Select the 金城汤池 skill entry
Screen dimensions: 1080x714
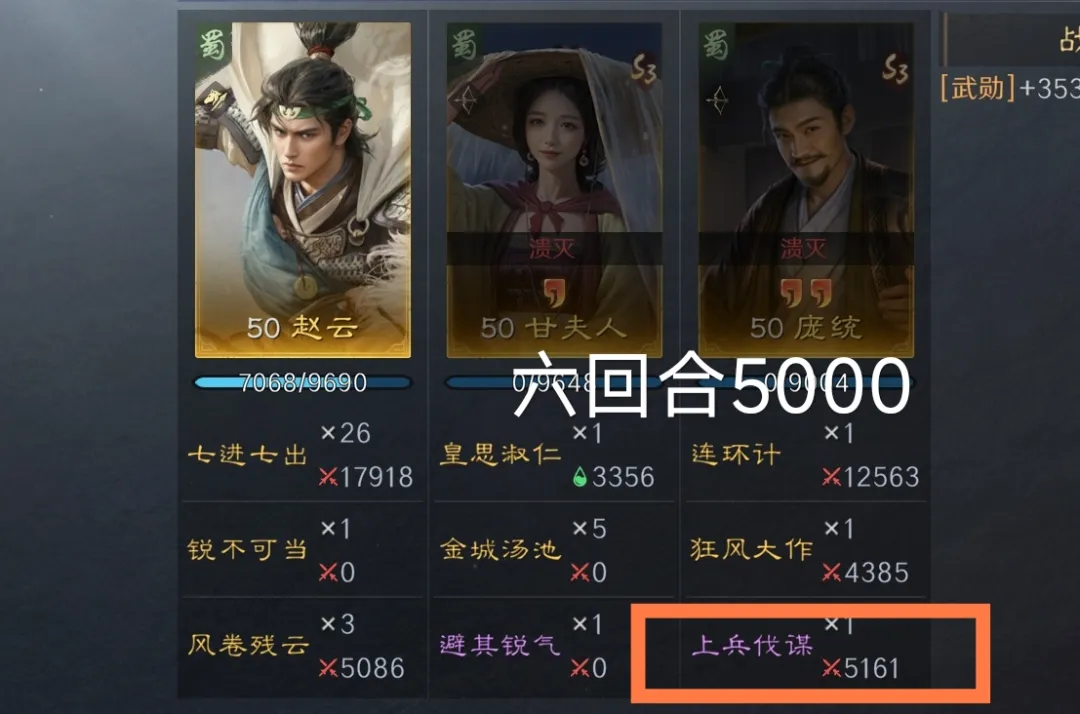pos(554,549)
